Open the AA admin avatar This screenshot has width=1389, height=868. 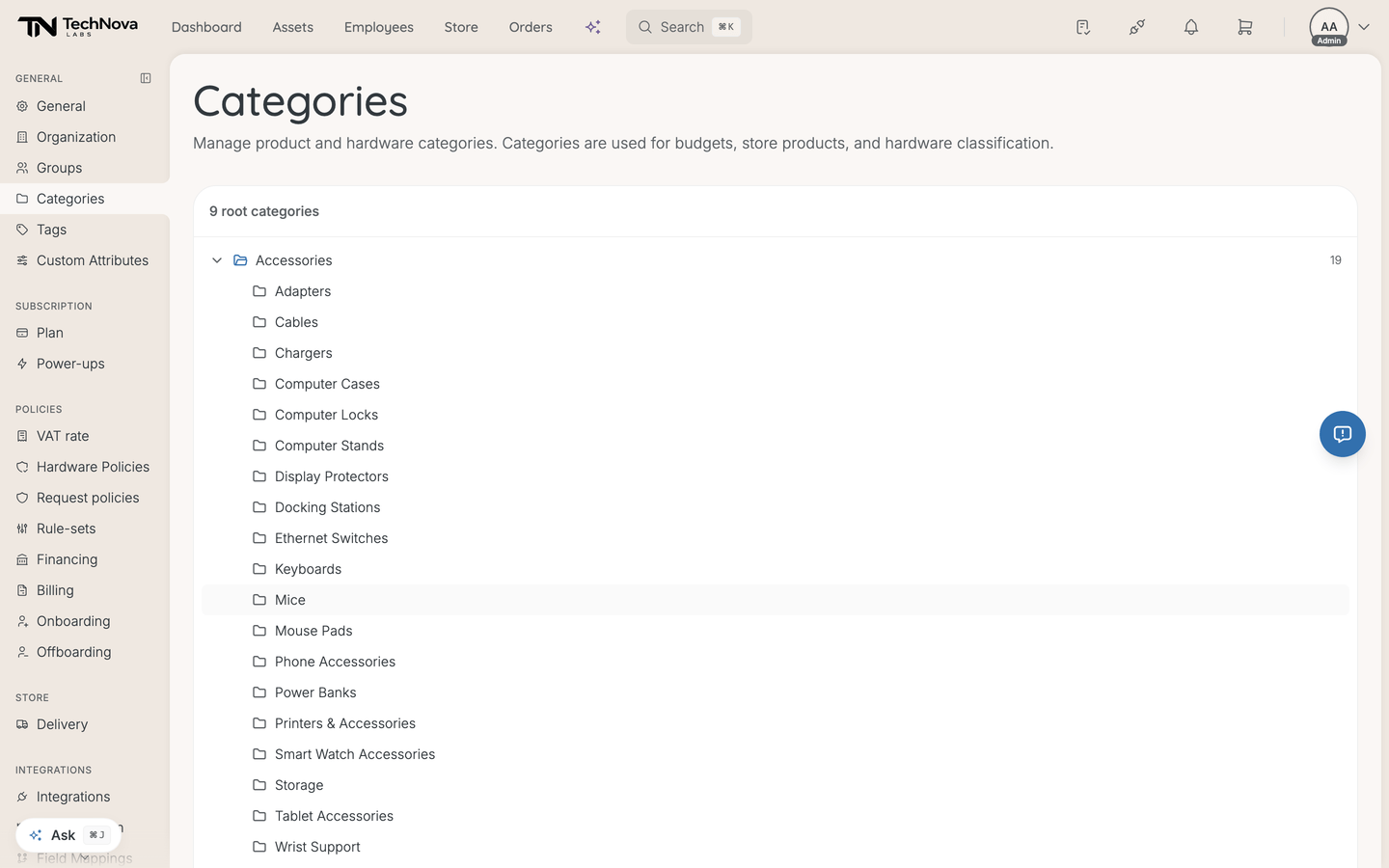(1329, 27)
